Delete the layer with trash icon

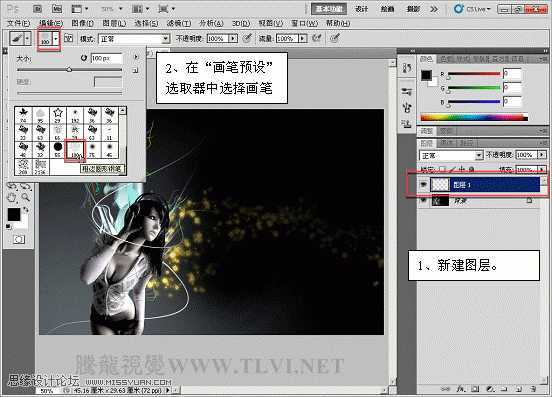534,389
